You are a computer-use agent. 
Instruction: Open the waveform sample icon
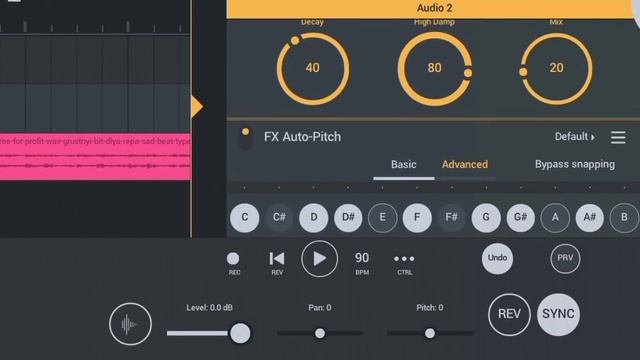[131, 324]
